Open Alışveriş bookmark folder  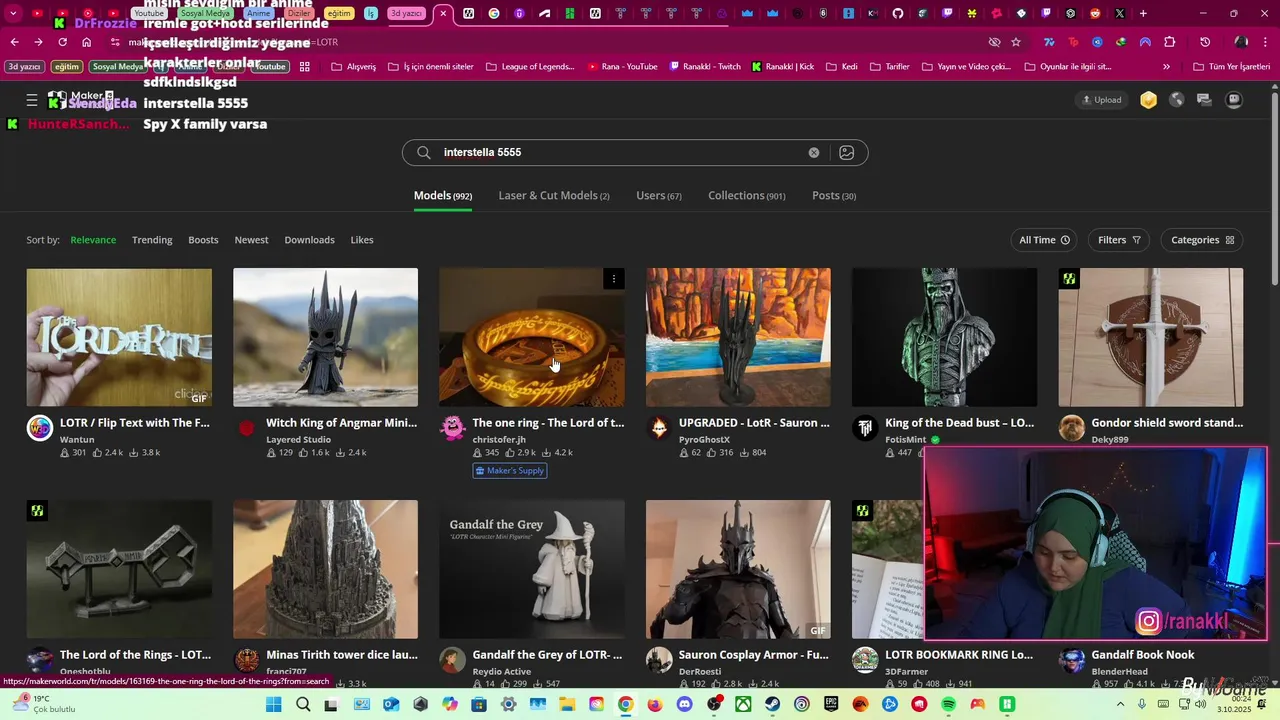(x=352, y=67)
